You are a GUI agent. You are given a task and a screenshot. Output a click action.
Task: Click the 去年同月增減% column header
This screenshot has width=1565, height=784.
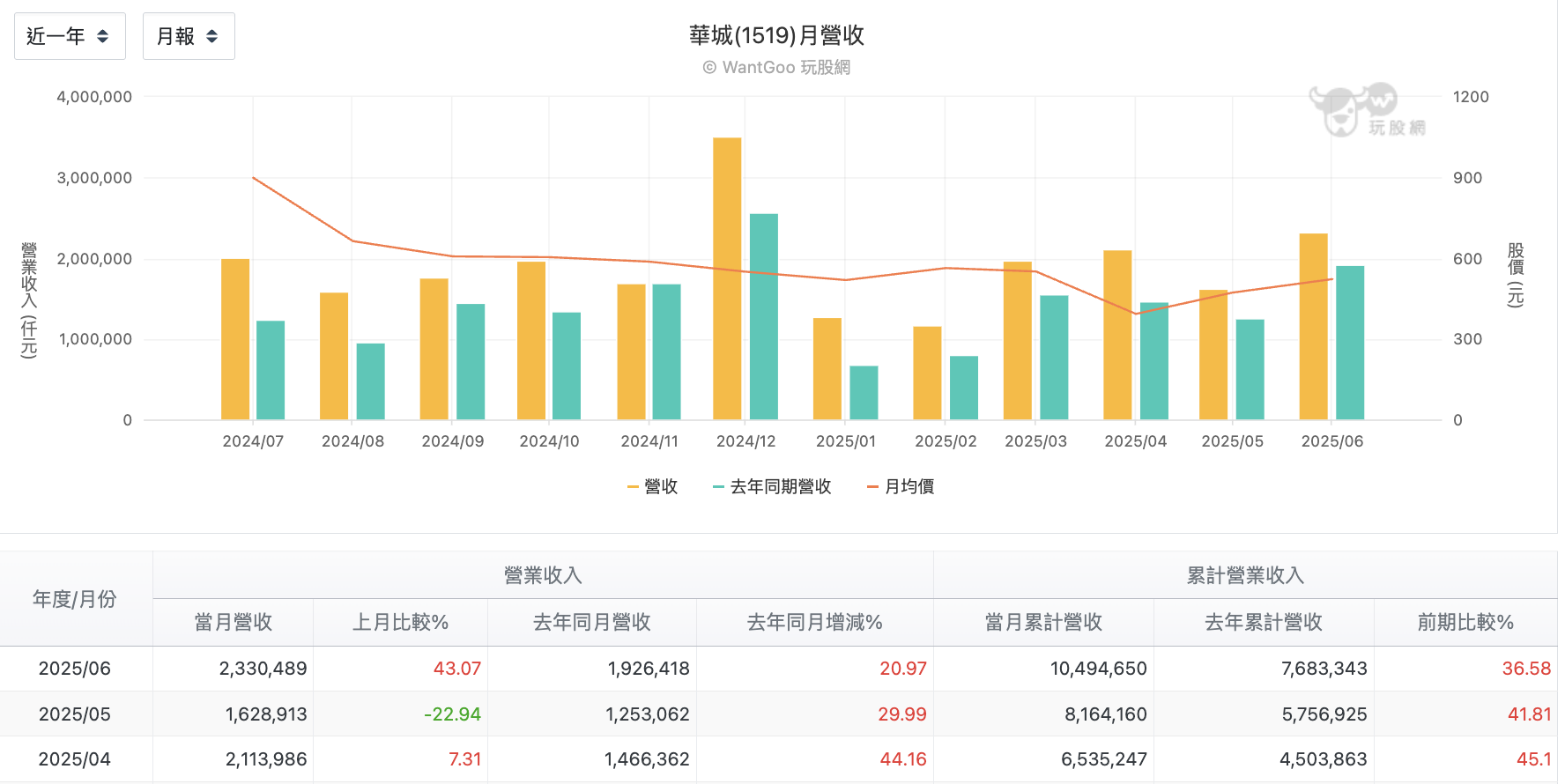[x=815, y=623]
